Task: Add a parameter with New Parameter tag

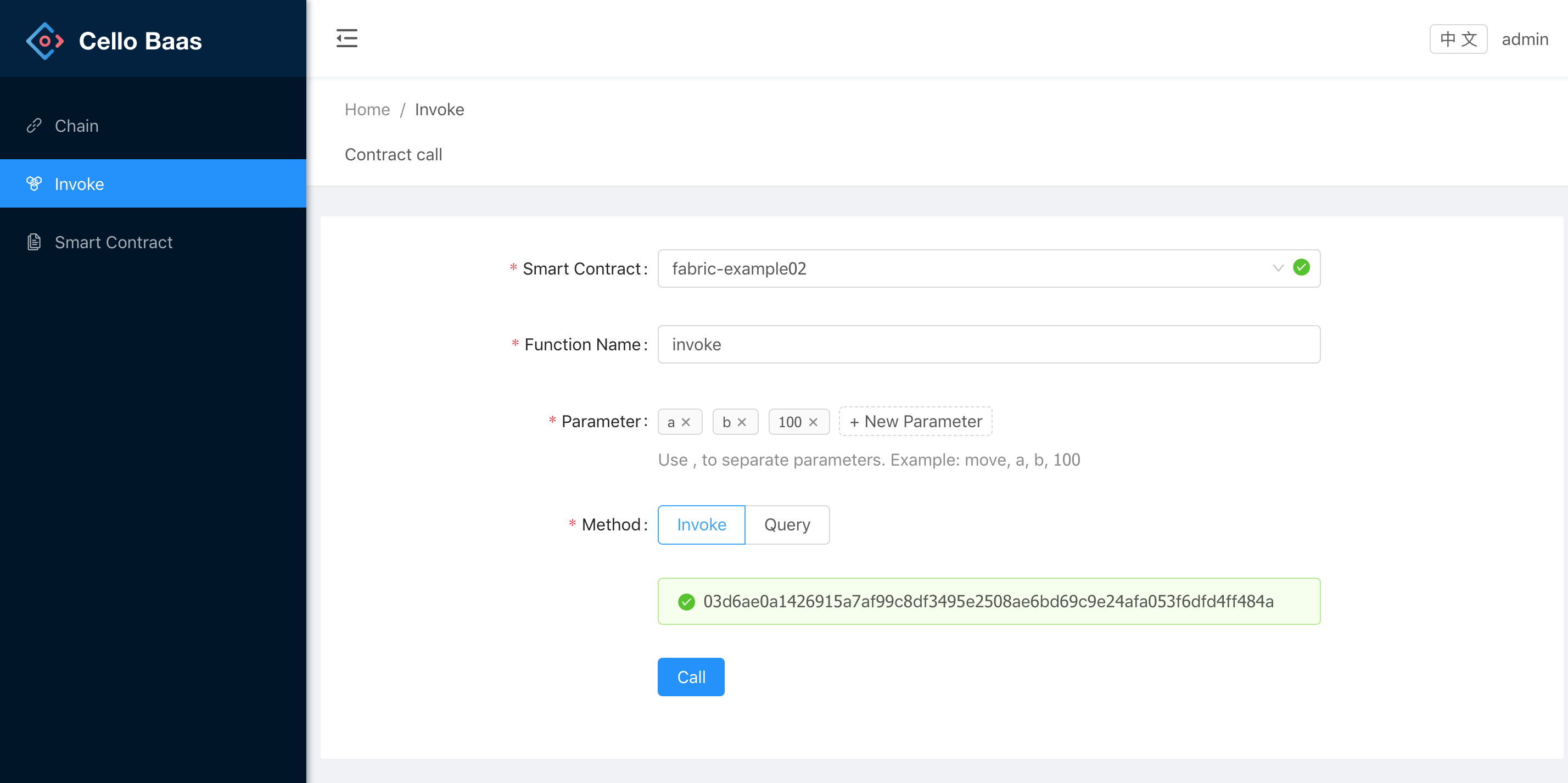Action: (x=915, y=421)
